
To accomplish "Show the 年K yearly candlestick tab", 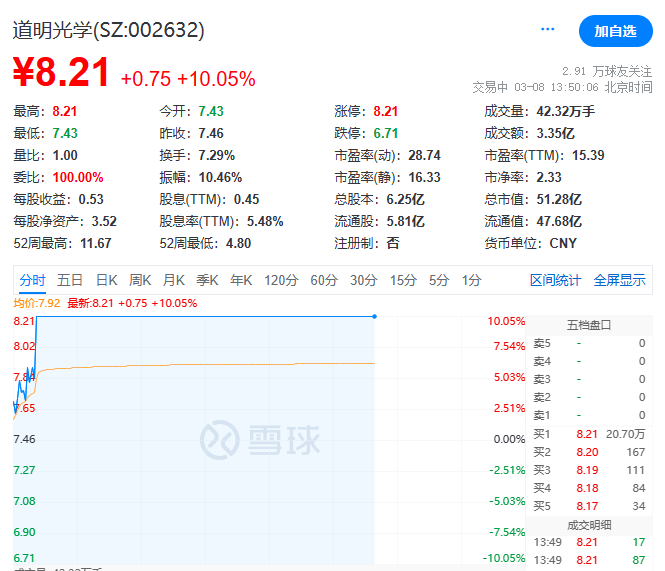I will point(241,280).
